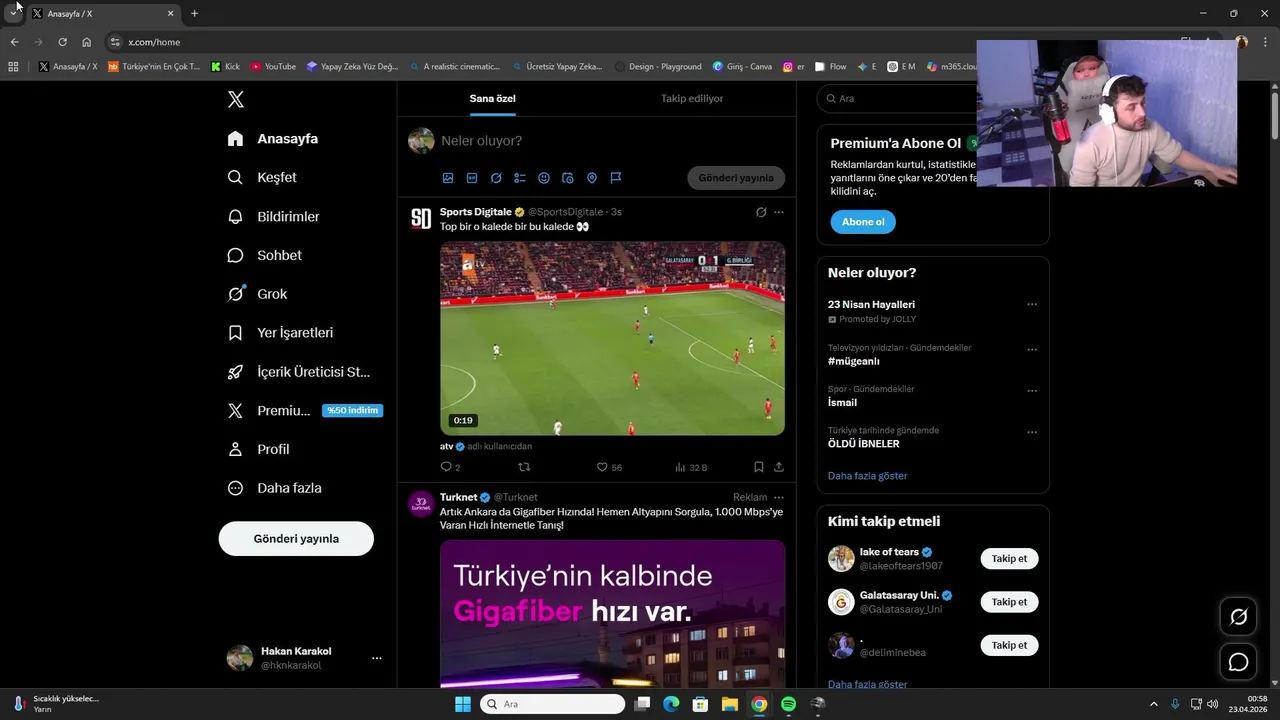Open Microsoft Edge from the taskbar
The height and width of the screenshot is (720, 1280).
[x=671, y=704]
